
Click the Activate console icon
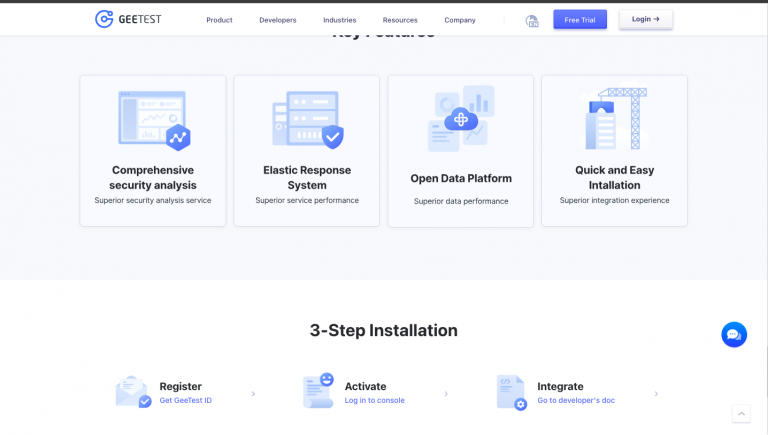point(318,392)
